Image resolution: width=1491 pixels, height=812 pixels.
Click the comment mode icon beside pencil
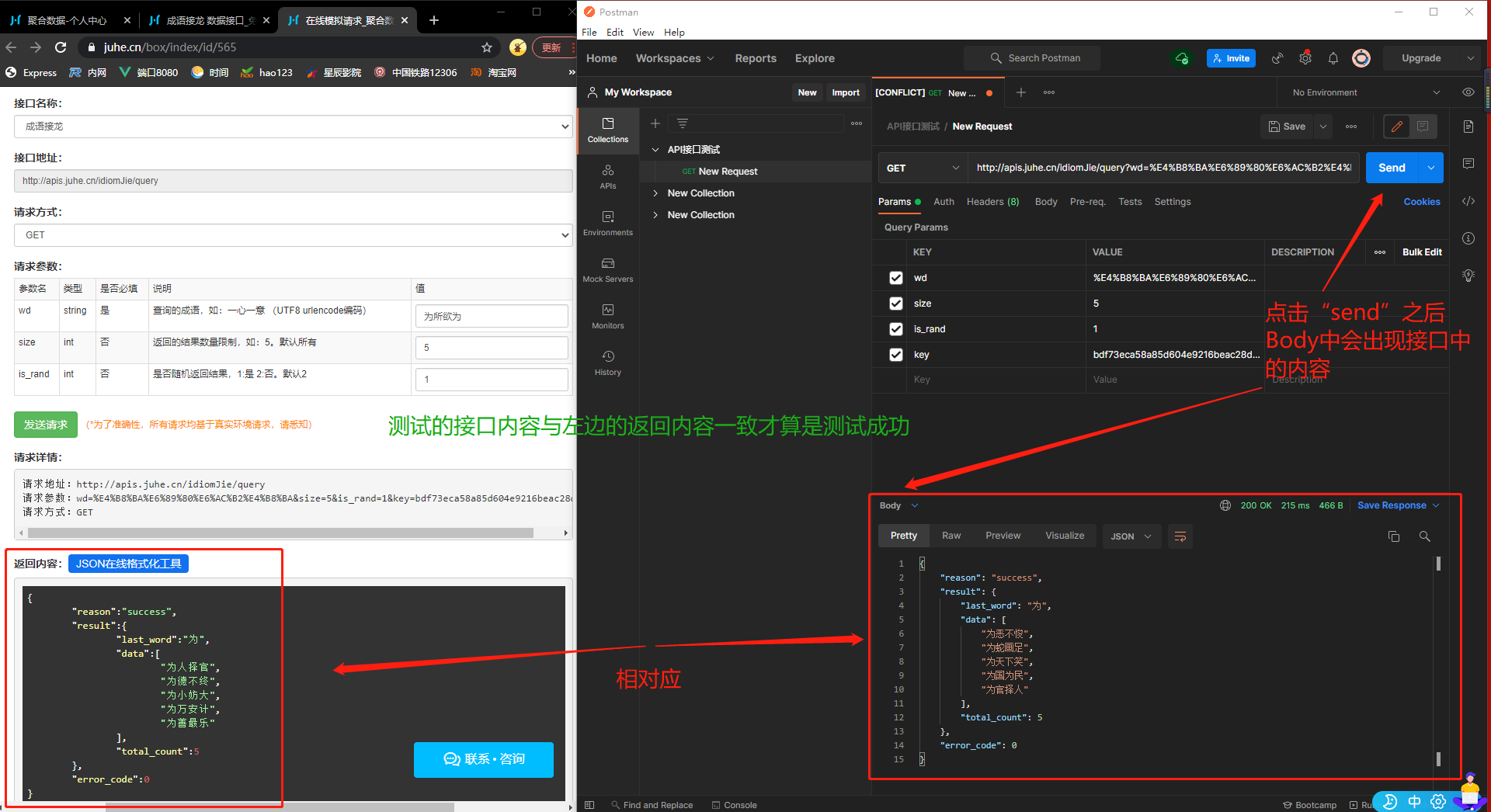point(1423,127)
